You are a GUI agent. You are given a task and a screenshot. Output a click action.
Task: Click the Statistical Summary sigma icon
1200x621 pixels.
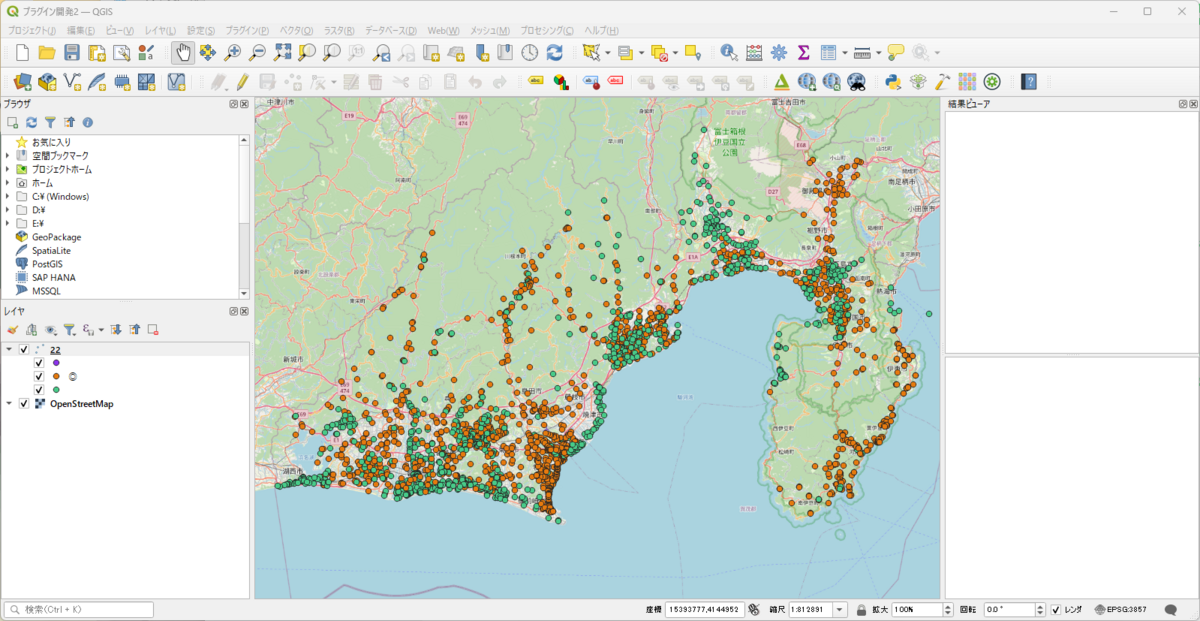(x=803, y=52)
